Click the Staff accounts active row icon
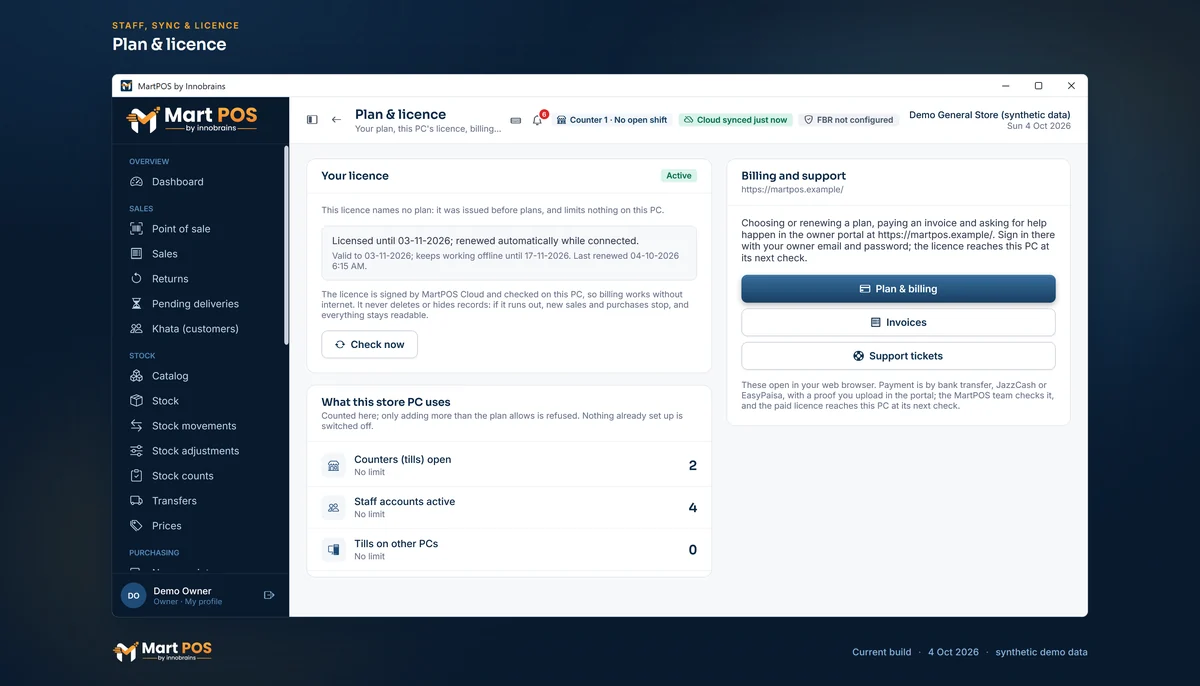 pyautogui.click(x=333, y=508)
